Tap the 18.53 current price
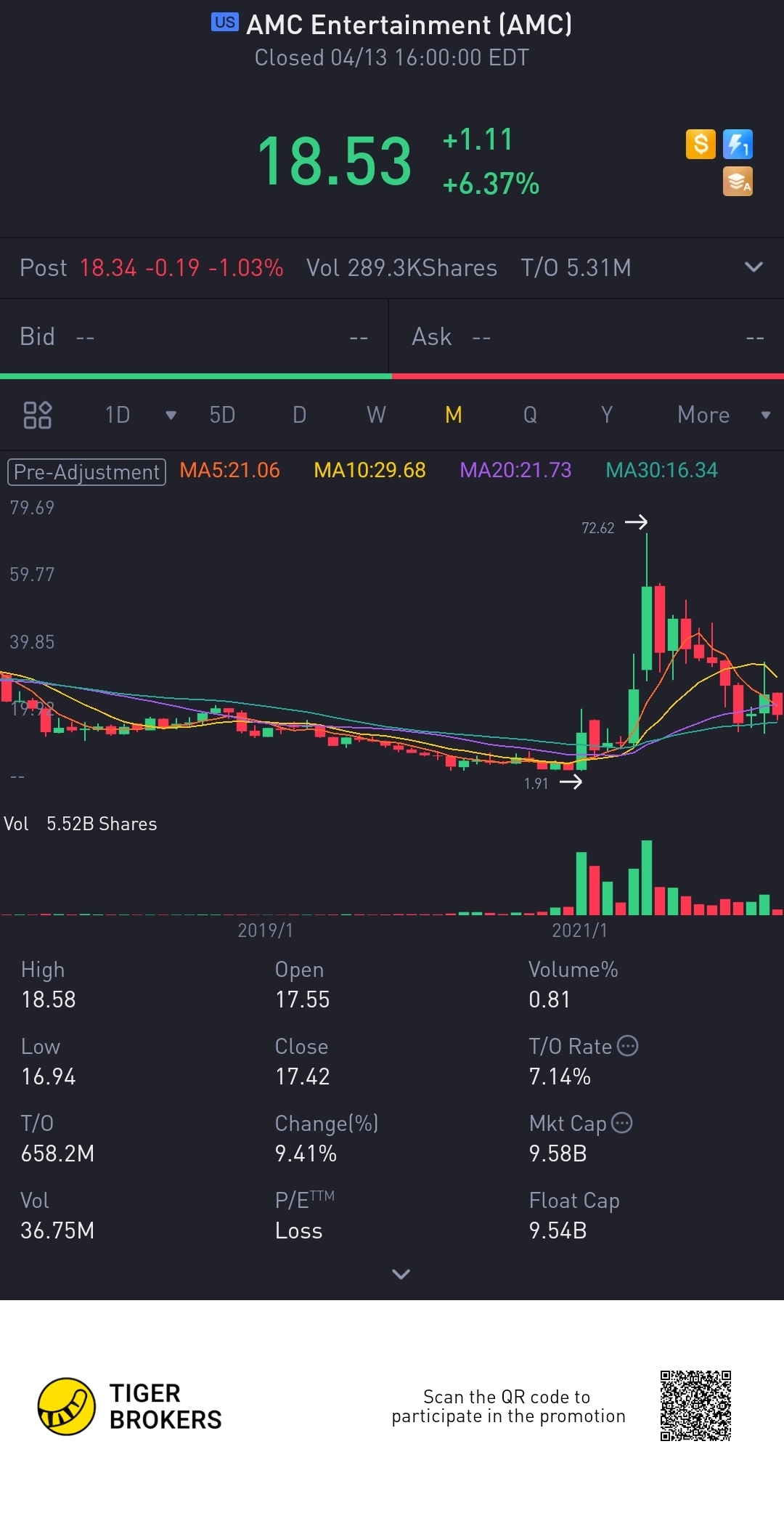This screenshot has height=1513, width=784. 335,161
